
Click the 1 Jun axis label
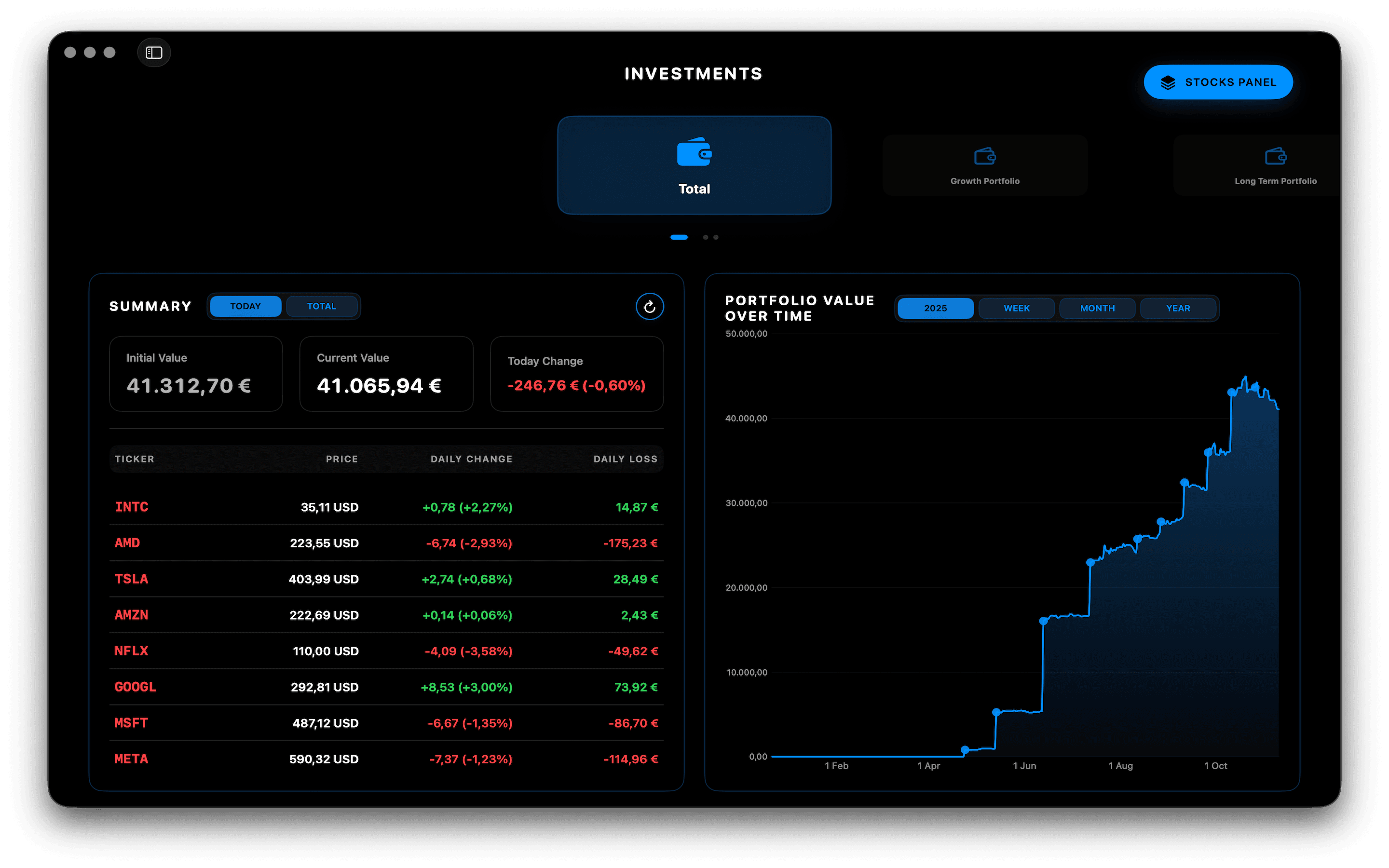pos(1024,766)
